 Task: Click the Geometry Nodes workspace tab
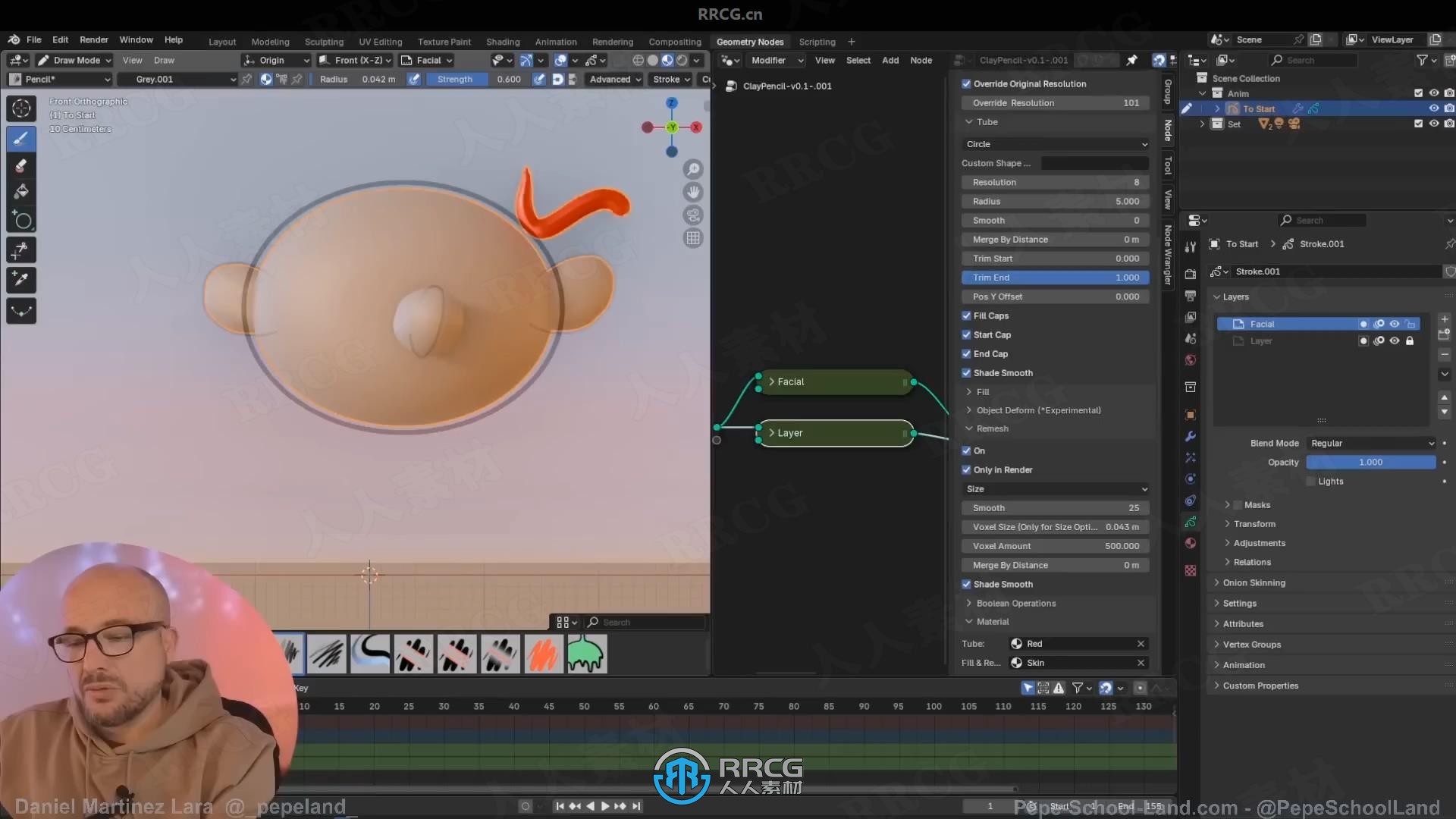pyautogui.click(x=749, y=42)
